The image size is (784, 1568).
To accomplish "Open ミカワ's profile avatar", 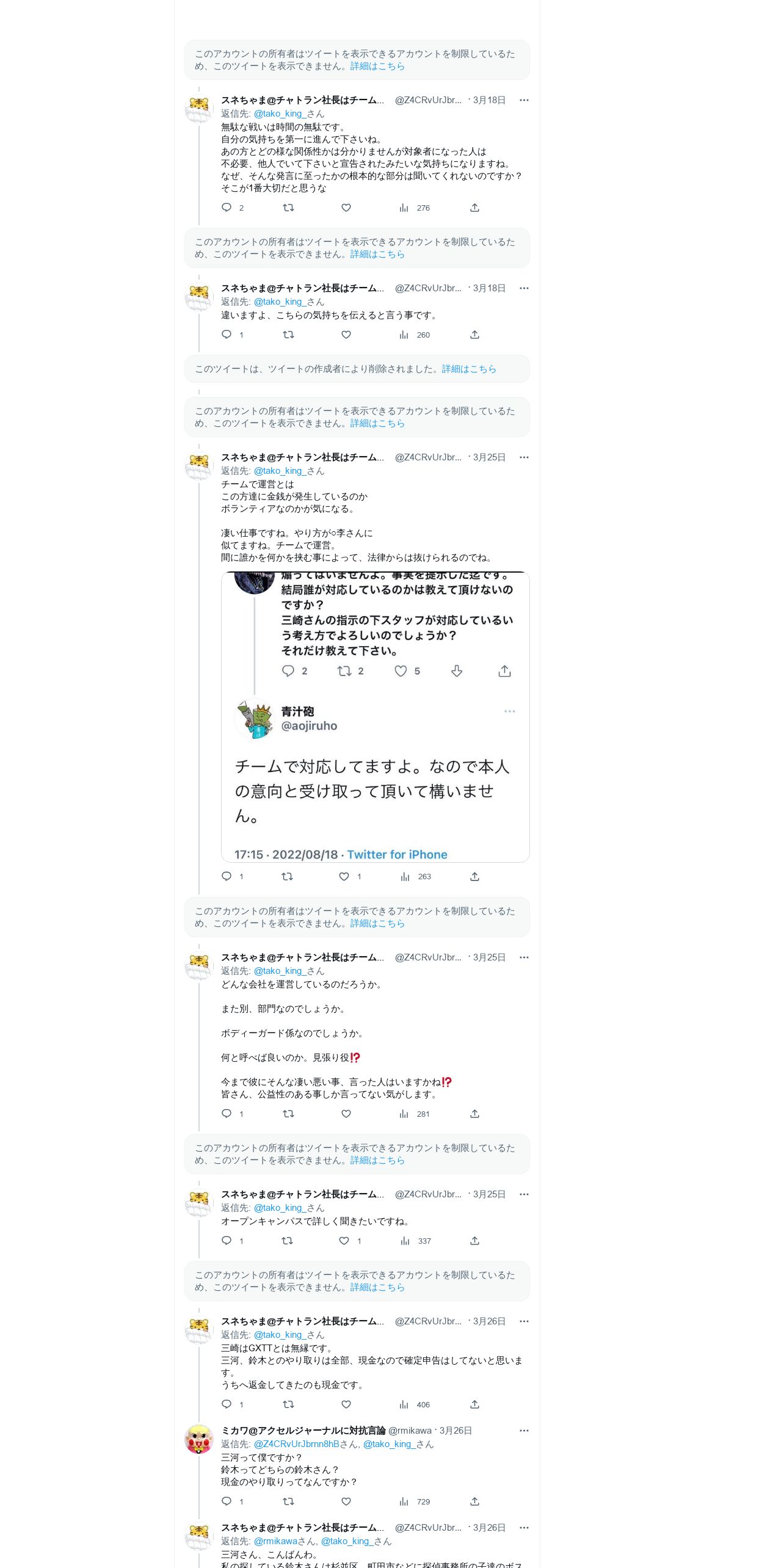I will pos(198,1439).
